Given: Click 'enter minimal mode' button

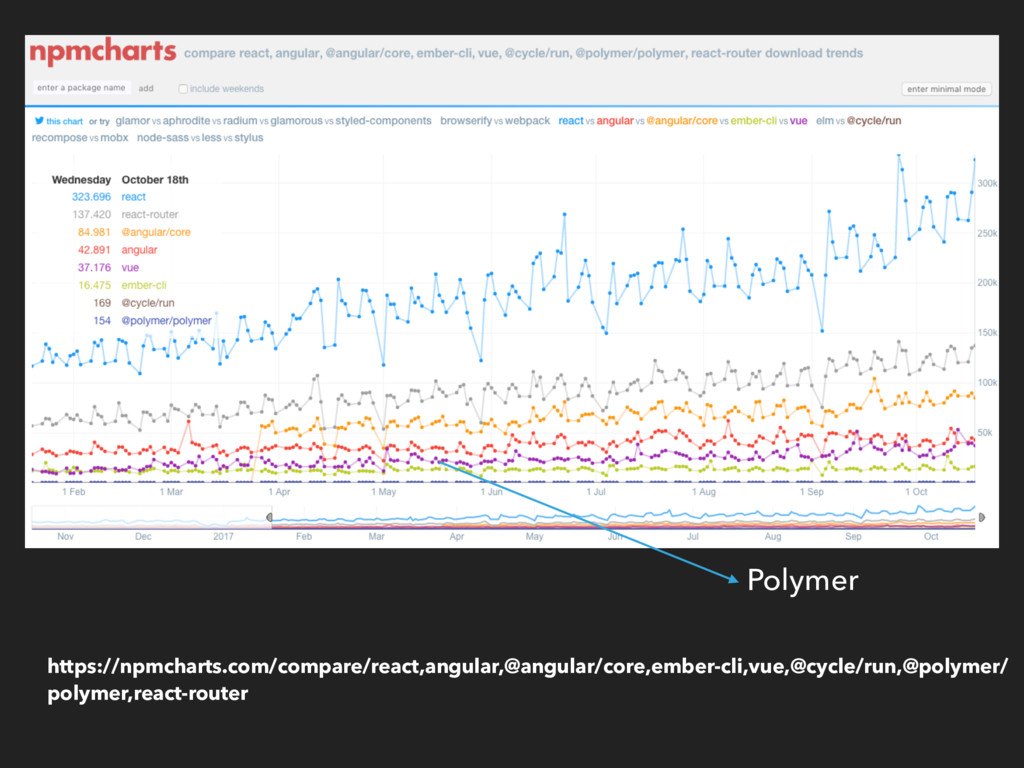Looking at the screenshot, I should (946, 89).
